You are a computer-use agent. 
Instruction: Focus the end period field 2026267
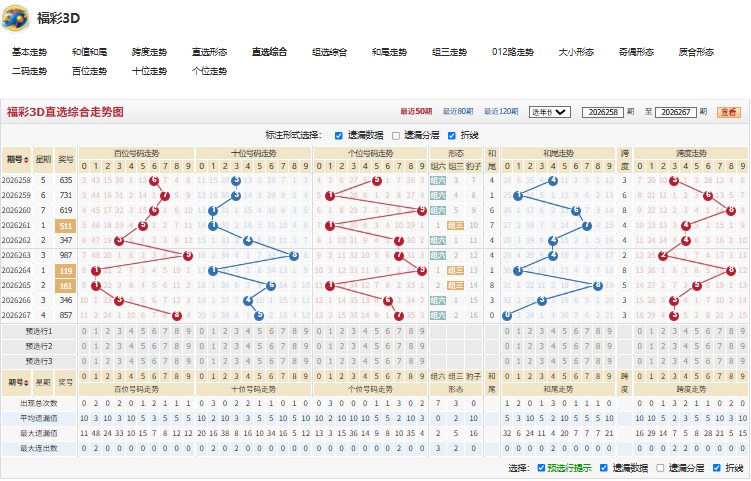click(x=675, y=112)
